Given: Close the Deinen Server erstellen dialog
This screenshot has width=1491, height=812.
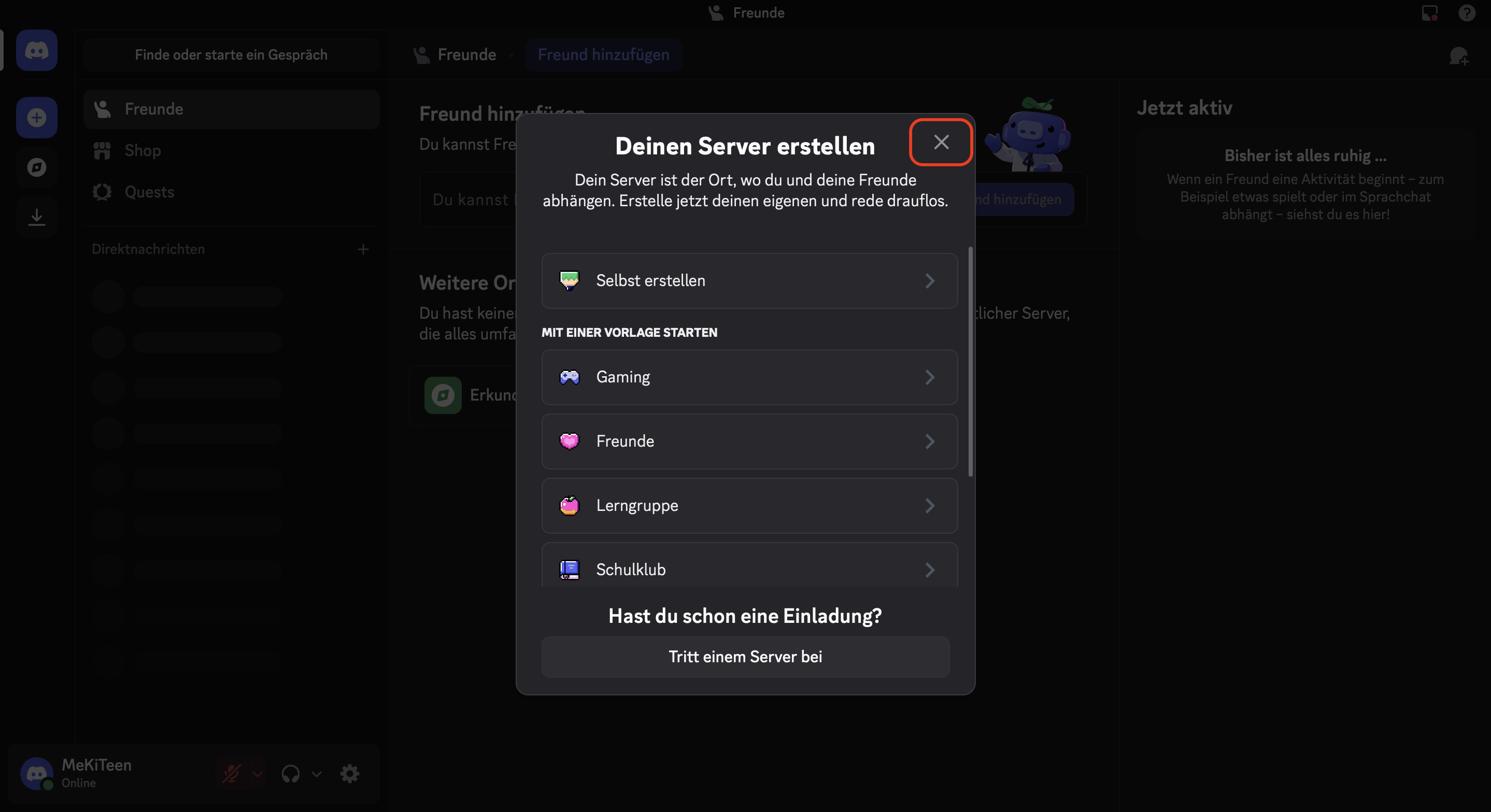Looking at the screenshot, I should (x=941, y=143).
